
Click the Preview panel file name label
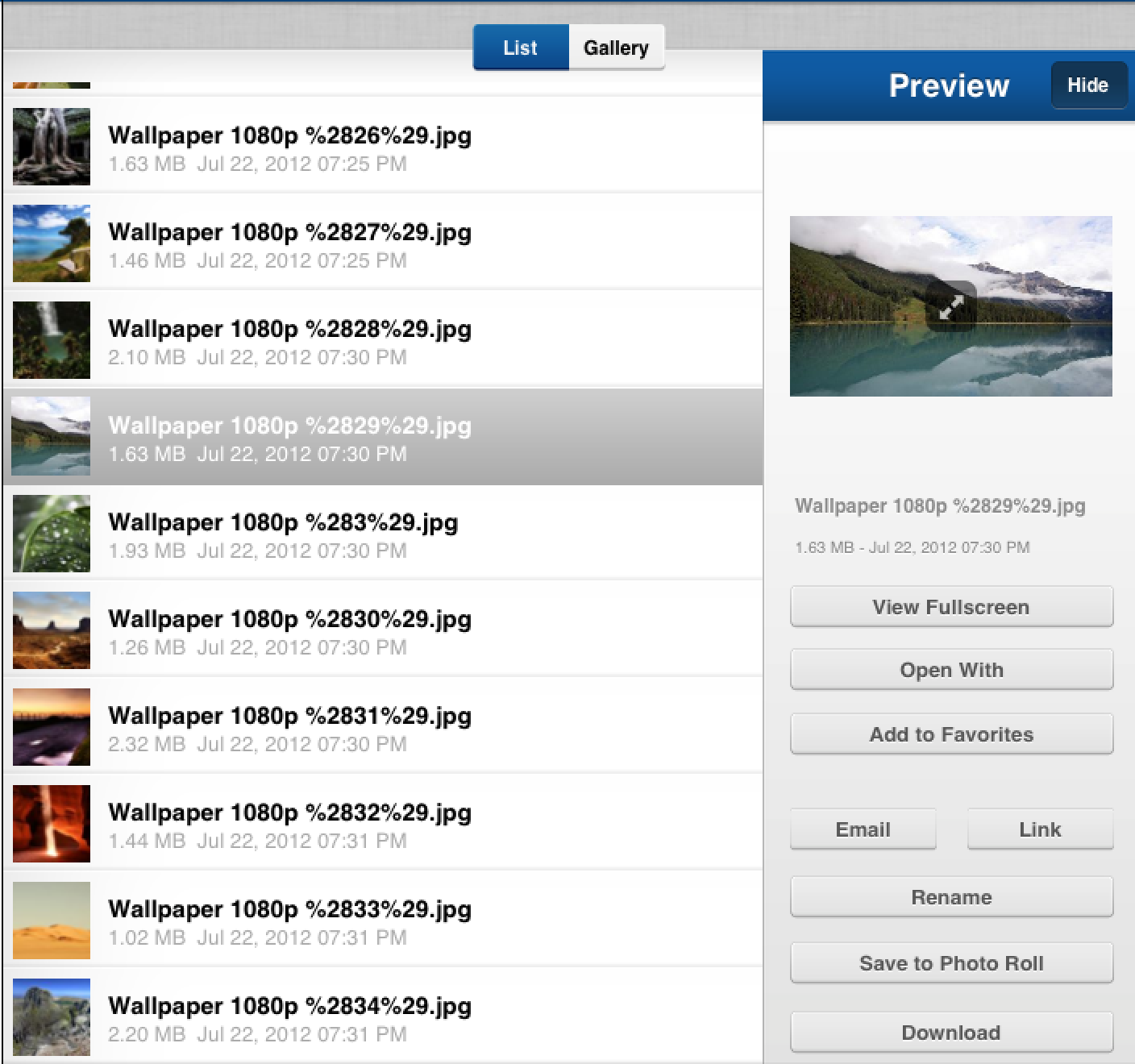[x=940, y=506]
